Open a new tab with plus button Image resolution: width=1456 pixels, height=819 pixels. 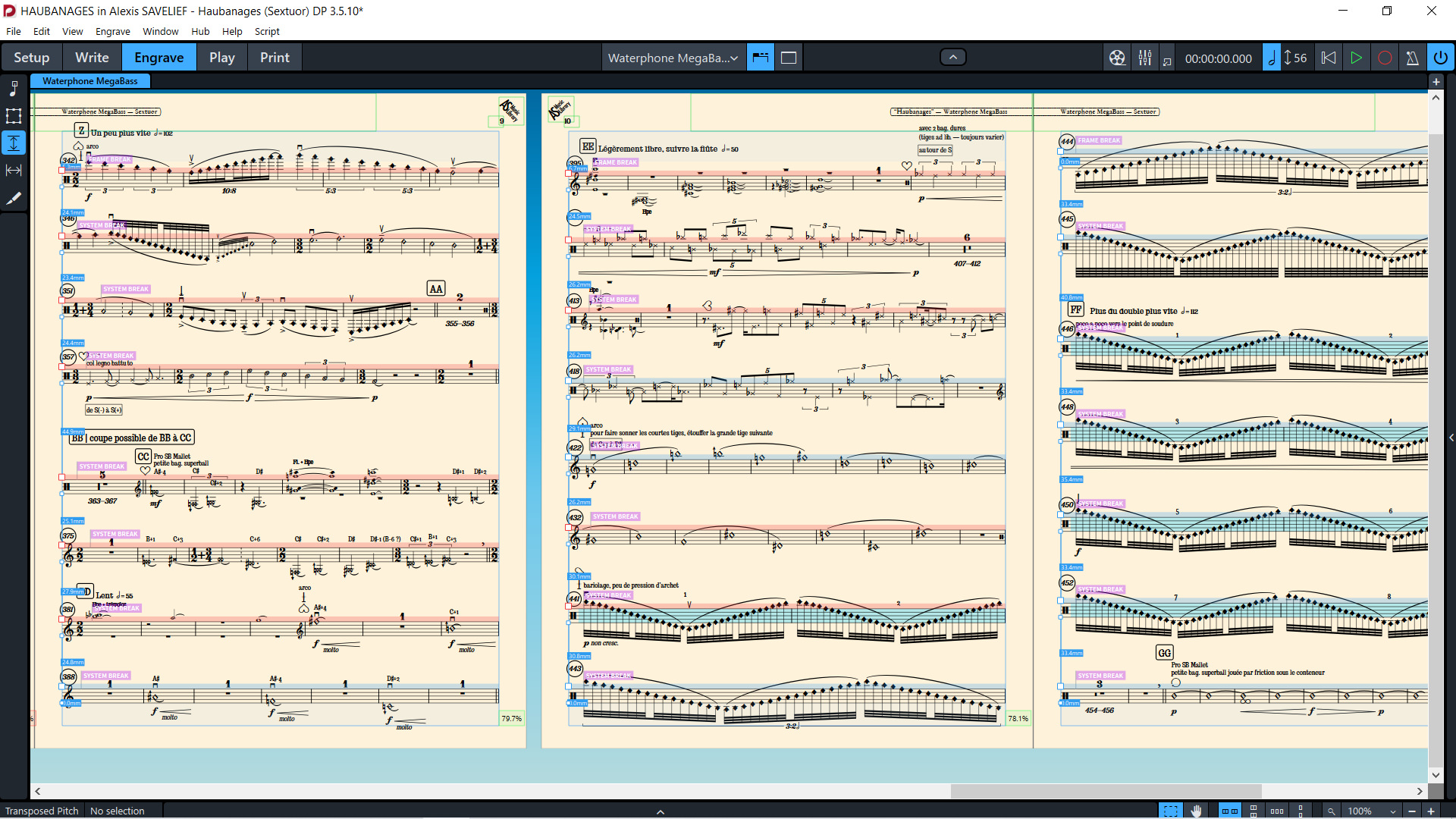[x=1436, y=81]
